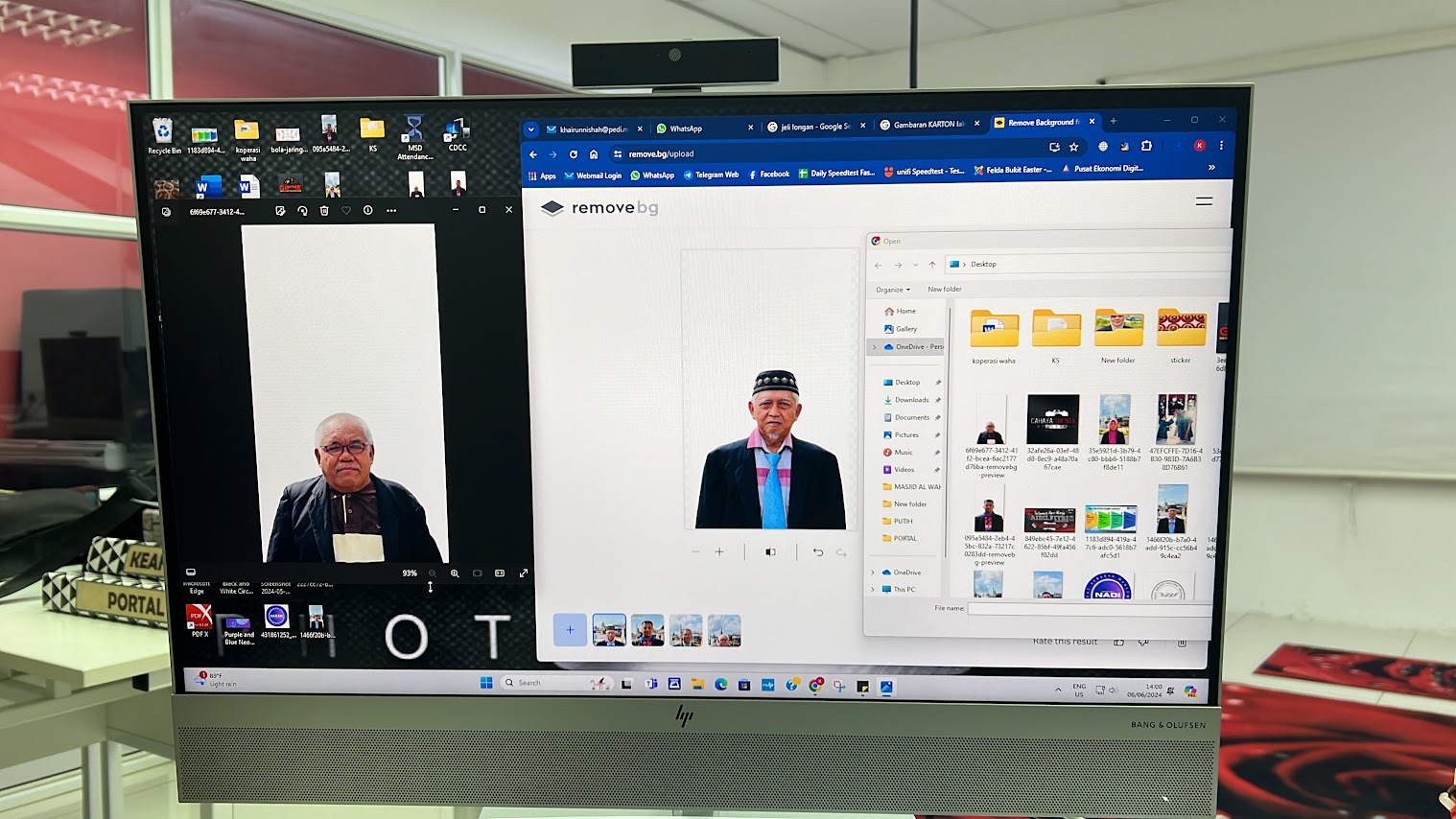The width and height of the screenshot is (1456, 819).
Task: Open the PDF X desktop shortcut
Action: [199, 620]
